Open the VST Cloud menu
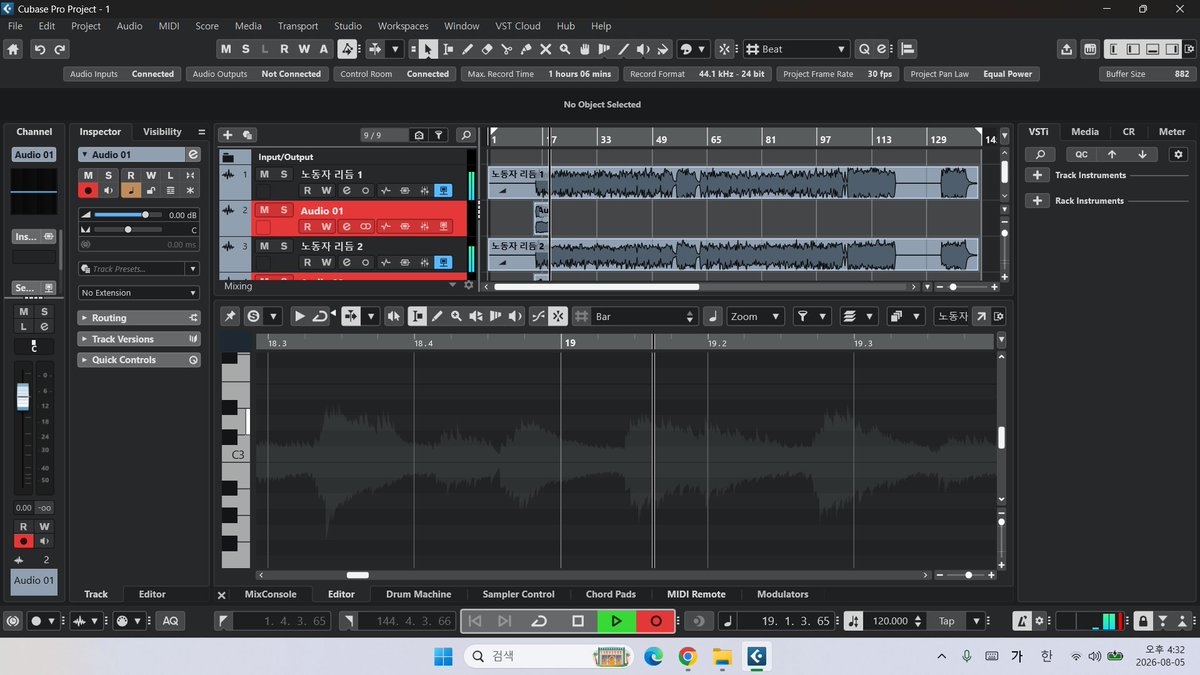 pyautogui.click(x=520, y=26)
